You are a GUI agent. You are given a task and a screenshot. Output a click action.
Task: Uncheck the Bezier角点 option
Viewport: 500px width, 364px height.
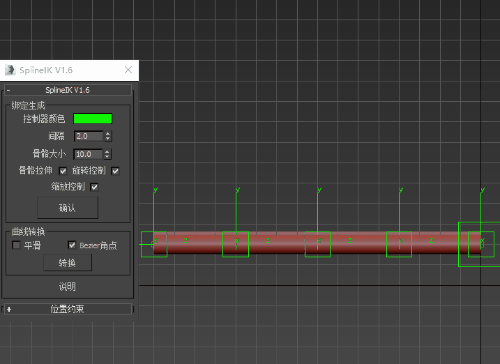(x=72, y=245)
